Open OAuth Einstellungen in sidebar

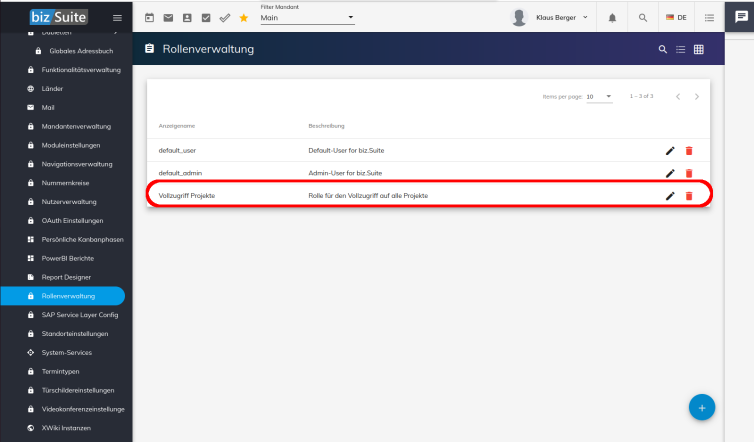tap(72, 221)
